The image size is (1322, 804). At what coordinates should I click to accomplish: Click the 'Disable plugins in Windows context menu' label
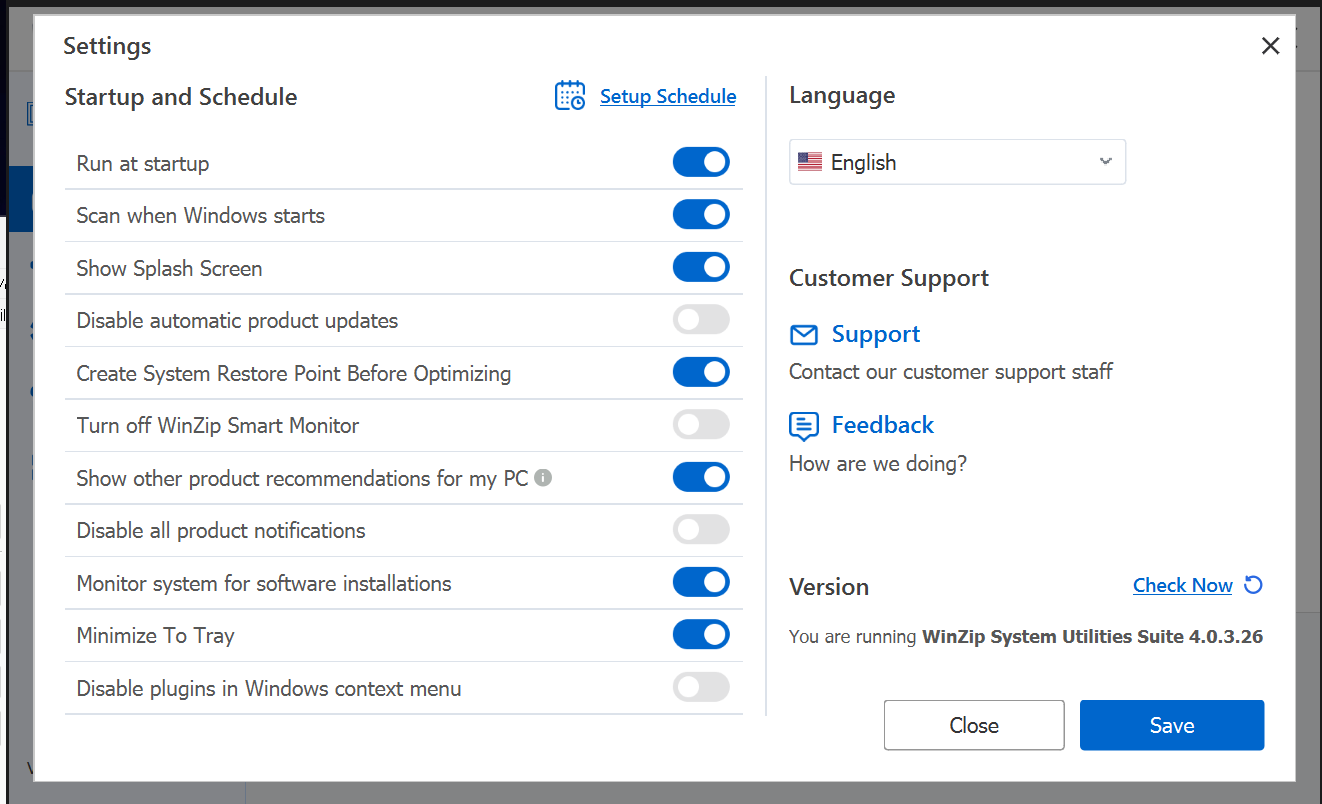click(269, 689)
